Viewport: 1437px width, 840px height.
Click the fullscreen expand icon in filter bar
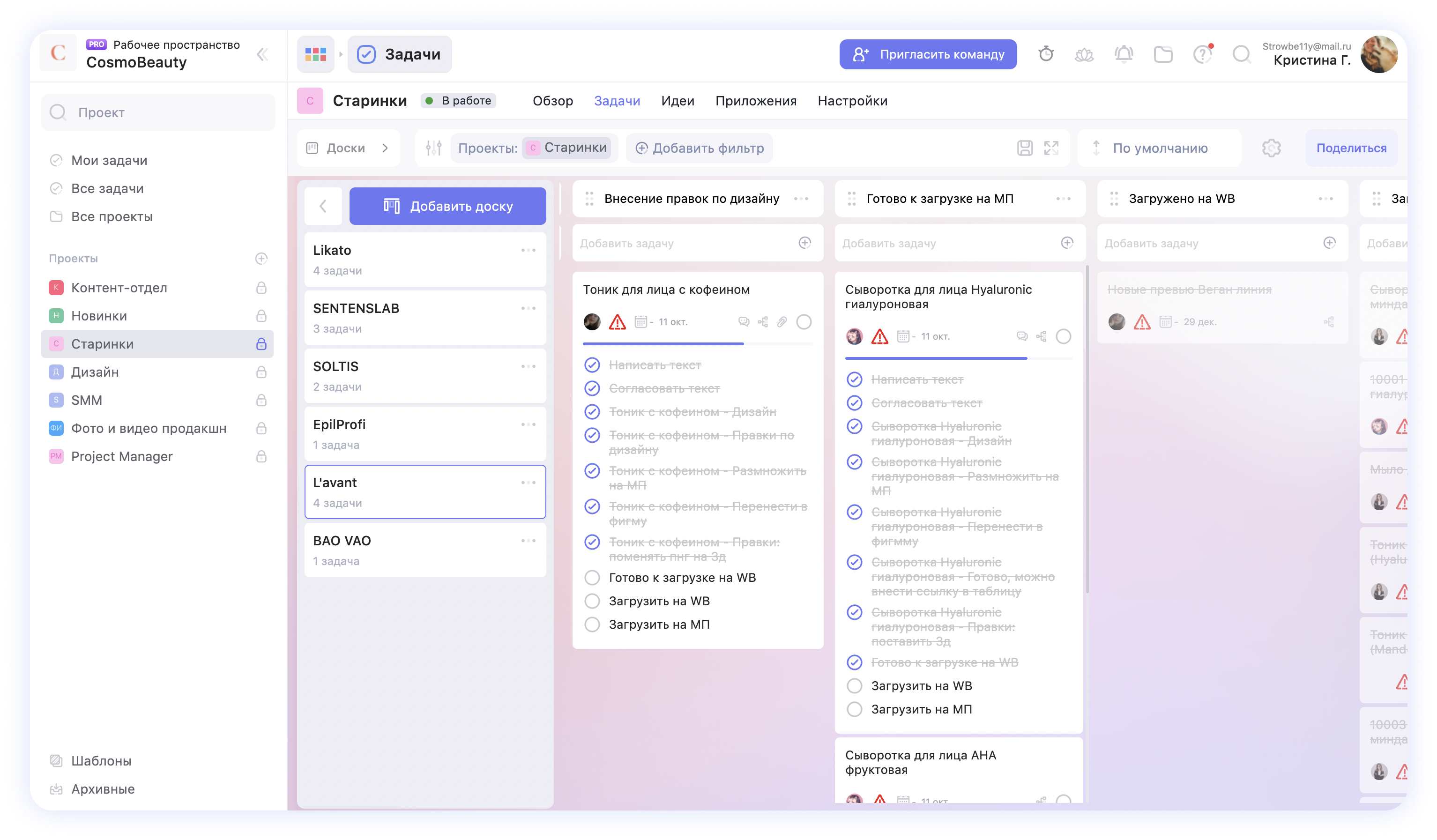(x=1051, y=148)
